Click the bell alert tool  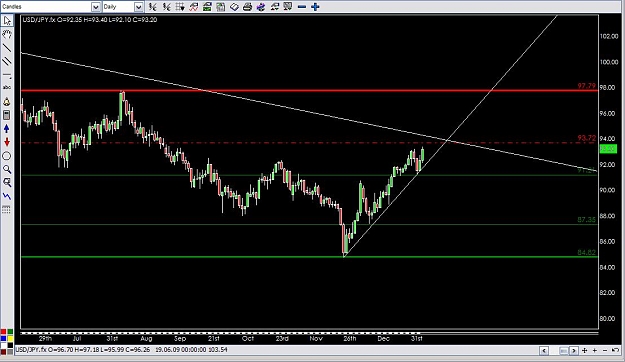pyautogui.click(x=7, y=102)
